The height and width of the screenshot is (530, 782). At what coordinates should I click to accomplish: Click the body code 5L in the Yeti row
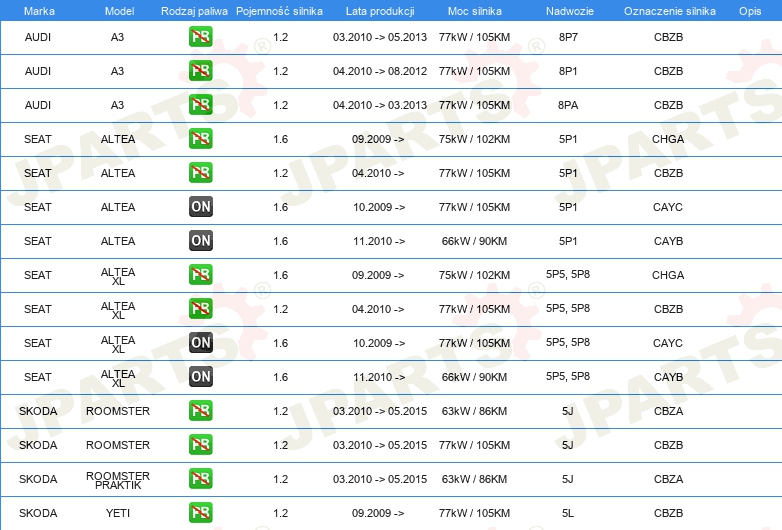pos(568,513)
